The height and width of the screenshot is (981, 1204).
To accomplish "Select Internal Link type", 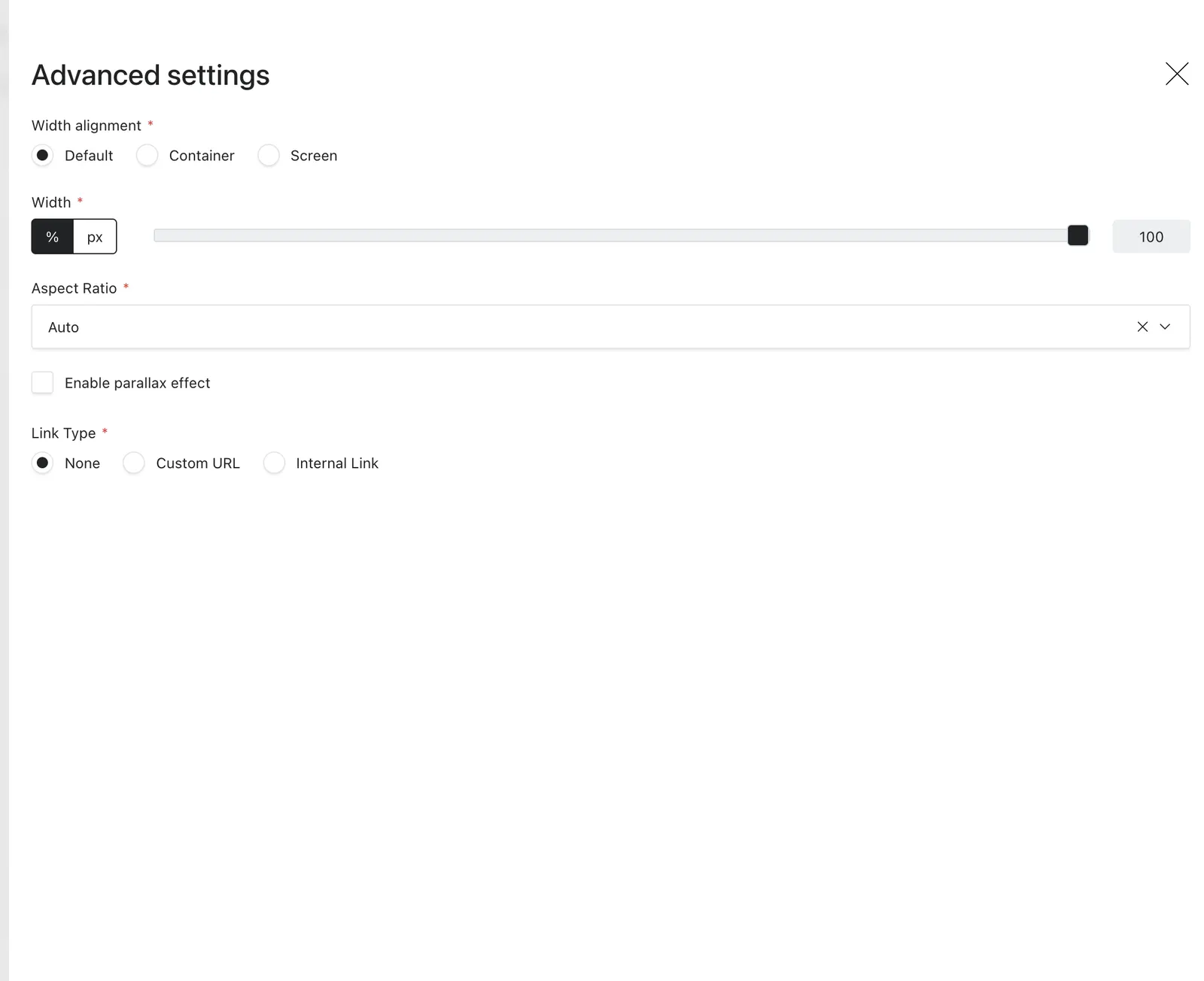I will tap(274, 463).
